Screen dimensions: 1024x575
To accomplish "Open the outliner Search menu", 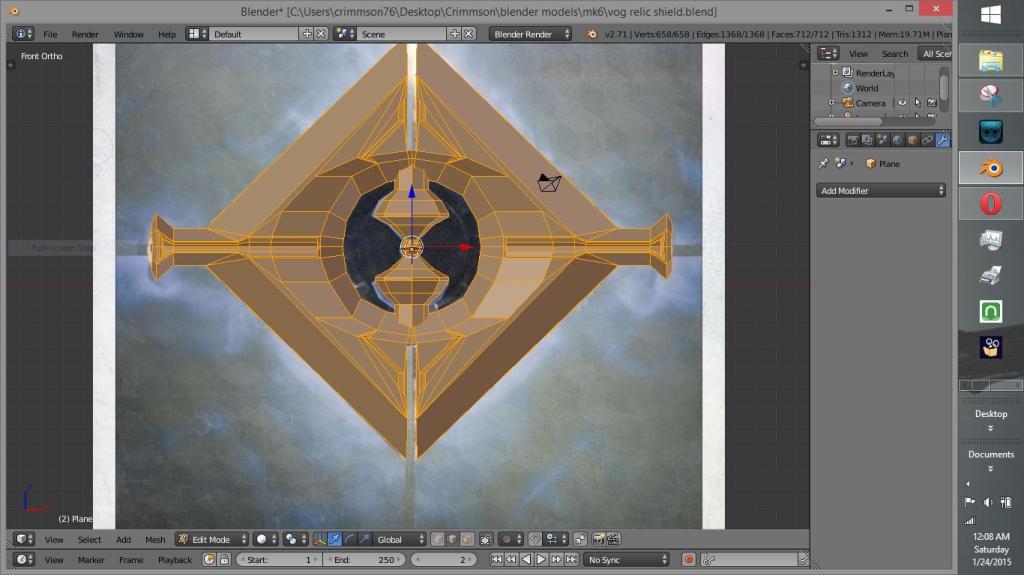I will (895, 54).
